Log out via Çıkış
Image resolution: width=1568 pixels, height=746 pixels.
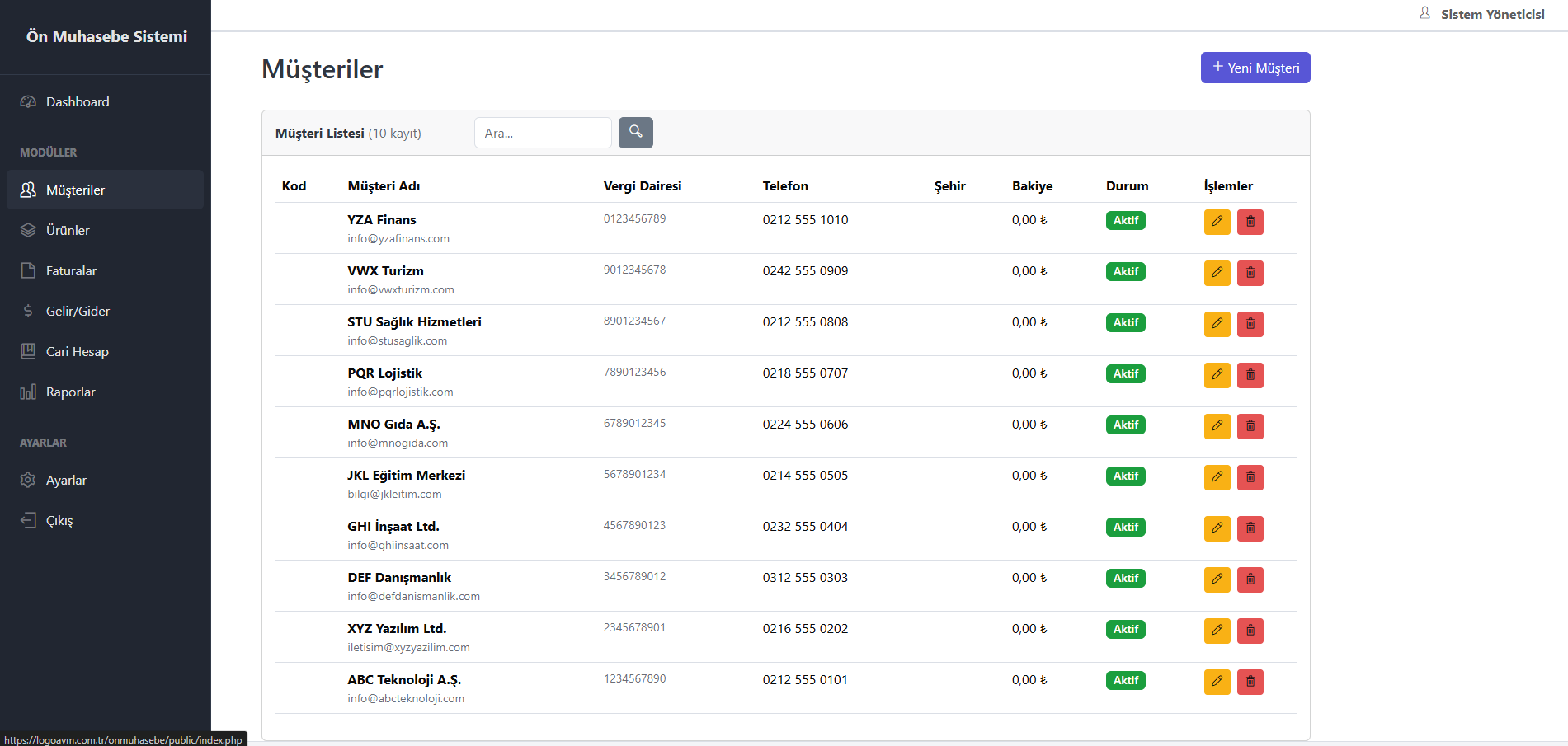point(106,520)
